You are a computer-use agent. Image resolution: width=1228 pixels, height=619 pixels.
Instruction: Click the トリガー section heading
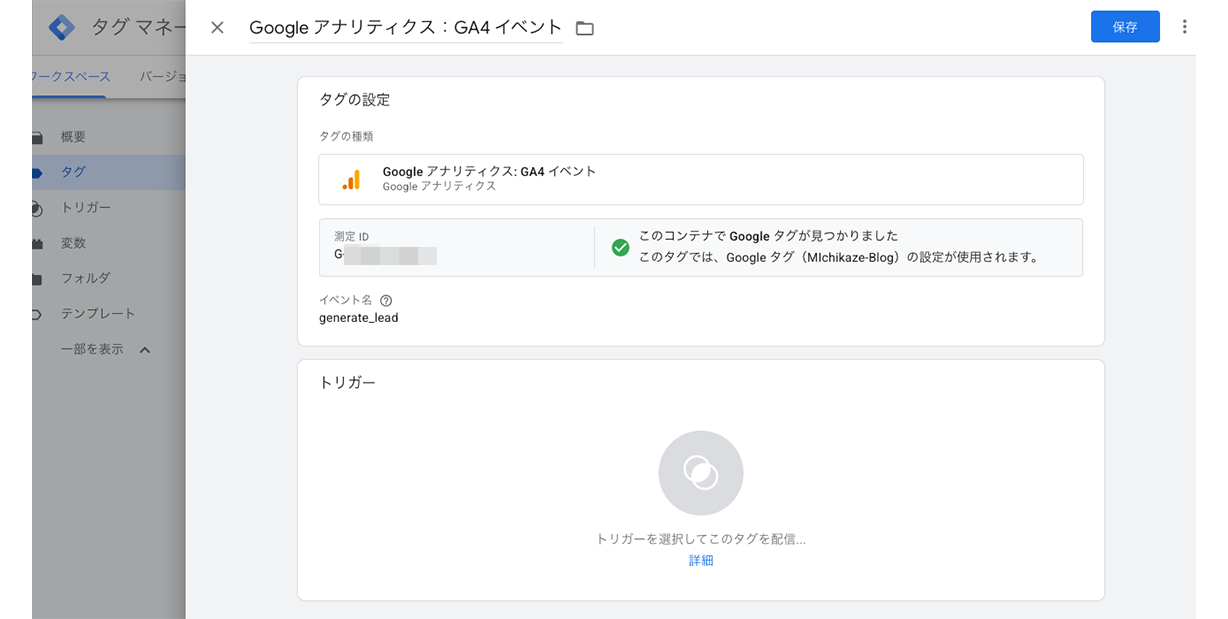pyautogui.click(x=347, y=383)
